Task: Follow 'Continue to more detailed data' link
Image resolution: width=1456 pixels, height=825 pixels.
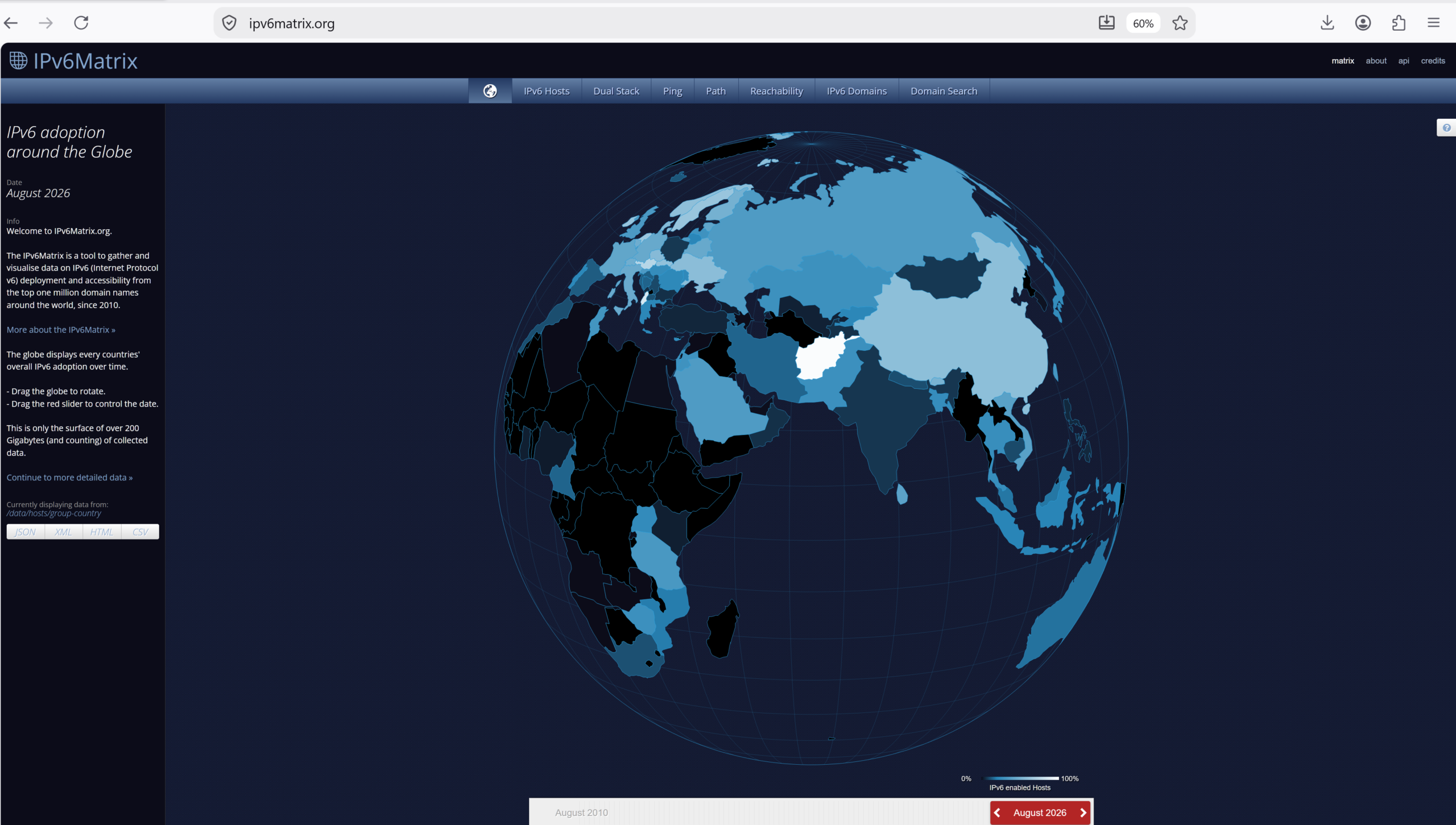Action: 69,478
